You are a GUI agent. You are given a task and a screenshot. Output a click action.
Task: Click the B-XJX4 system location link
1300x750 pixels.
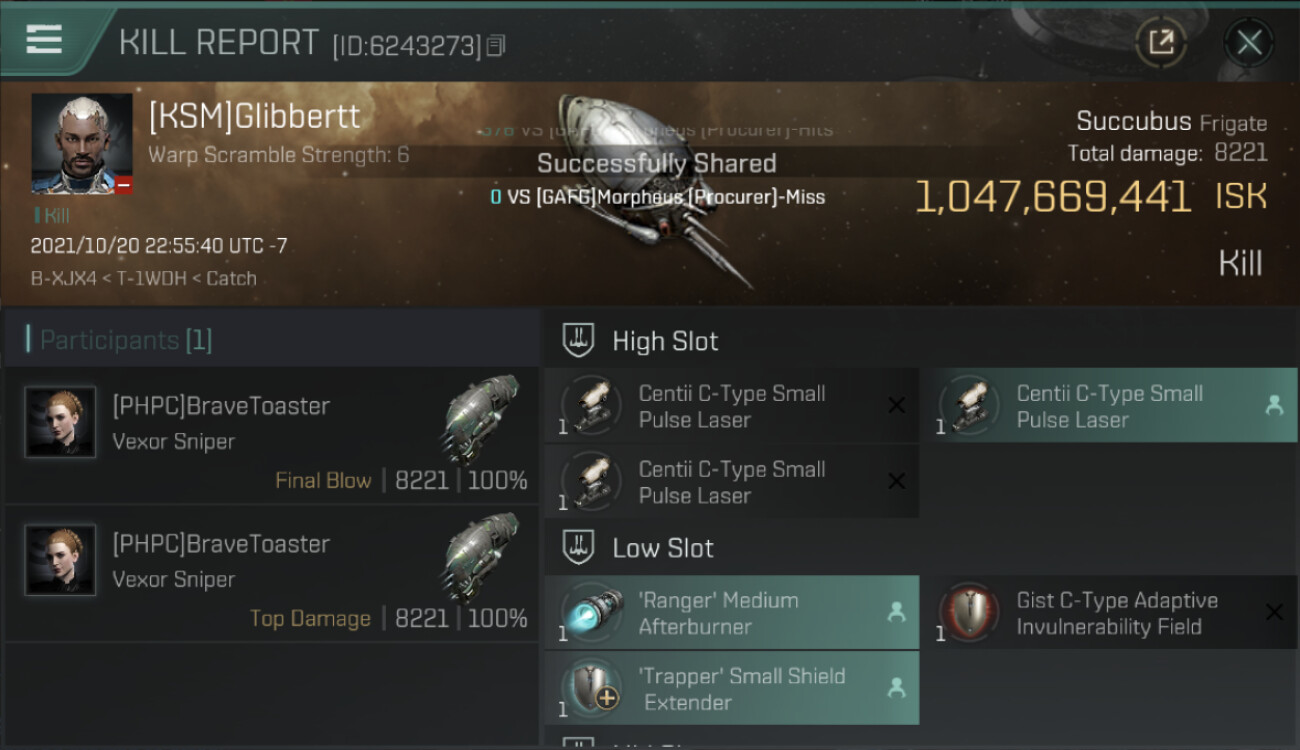coord(65,279)
